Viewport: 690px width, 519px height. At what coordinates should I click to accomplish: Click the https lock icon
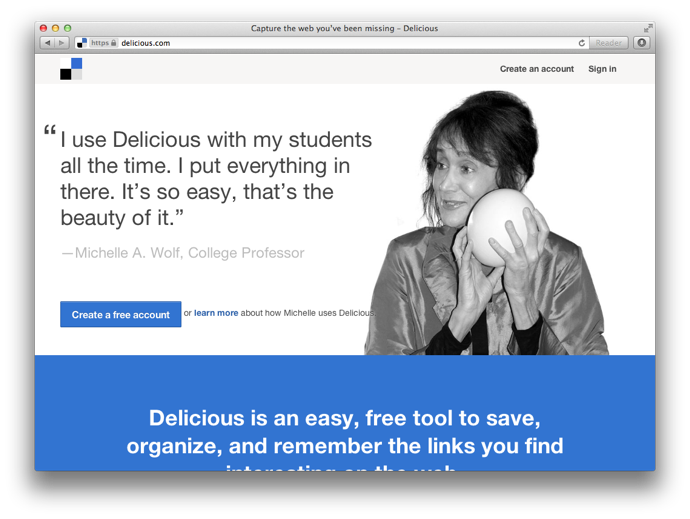point(114,43)
